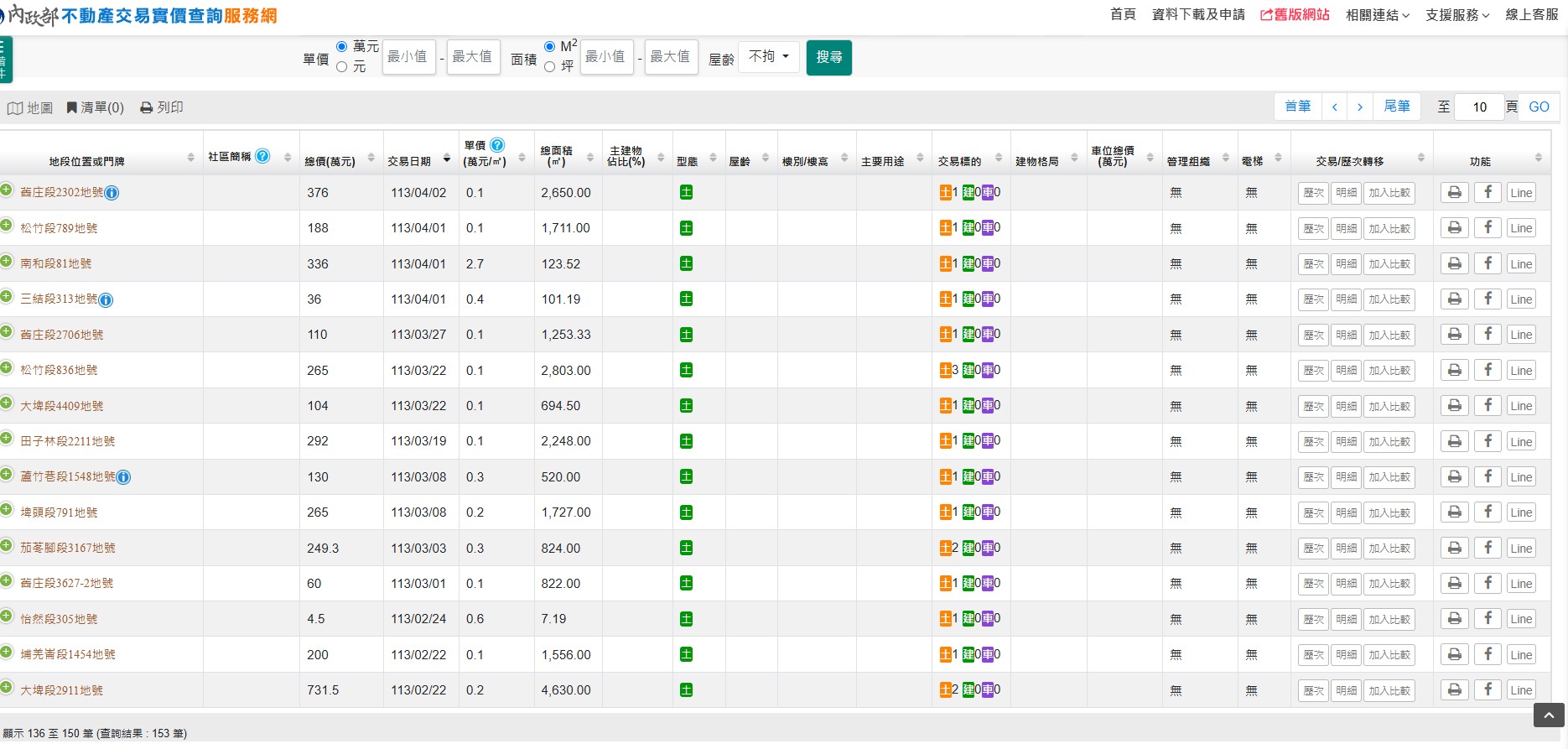Go to the next page with right chevron
The image size is (1568, 749).
pyautogui.click(x=1360, y=107)
